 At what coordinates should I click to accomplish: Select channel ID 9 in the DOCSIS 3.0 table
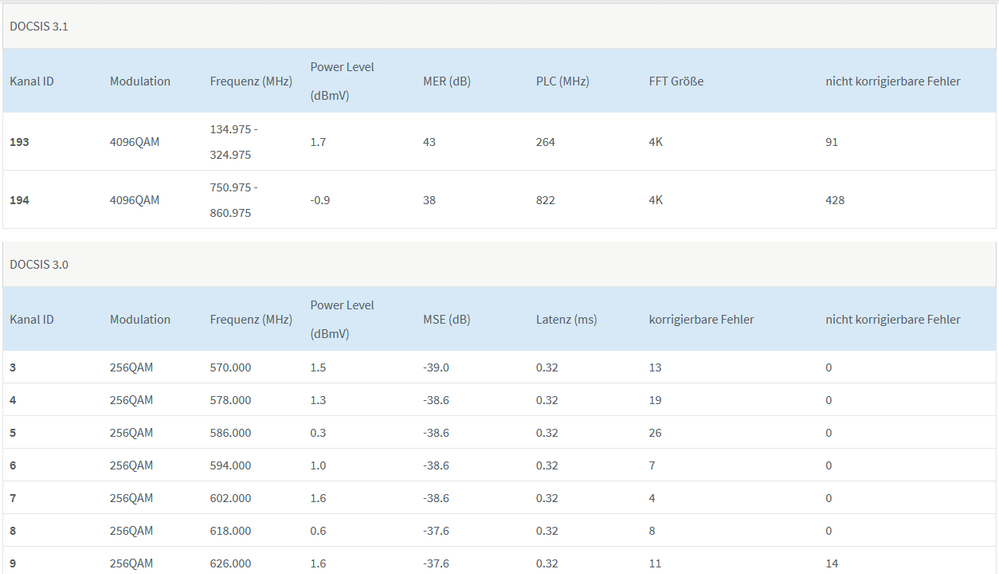[x=13, y=564]
